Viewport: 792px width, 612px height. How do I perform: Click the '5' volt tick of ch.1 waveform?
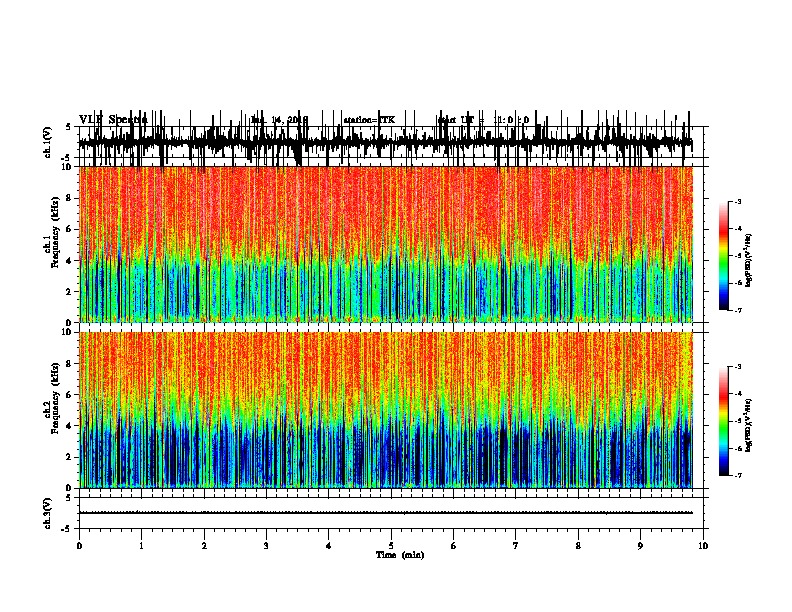(69, 127)
